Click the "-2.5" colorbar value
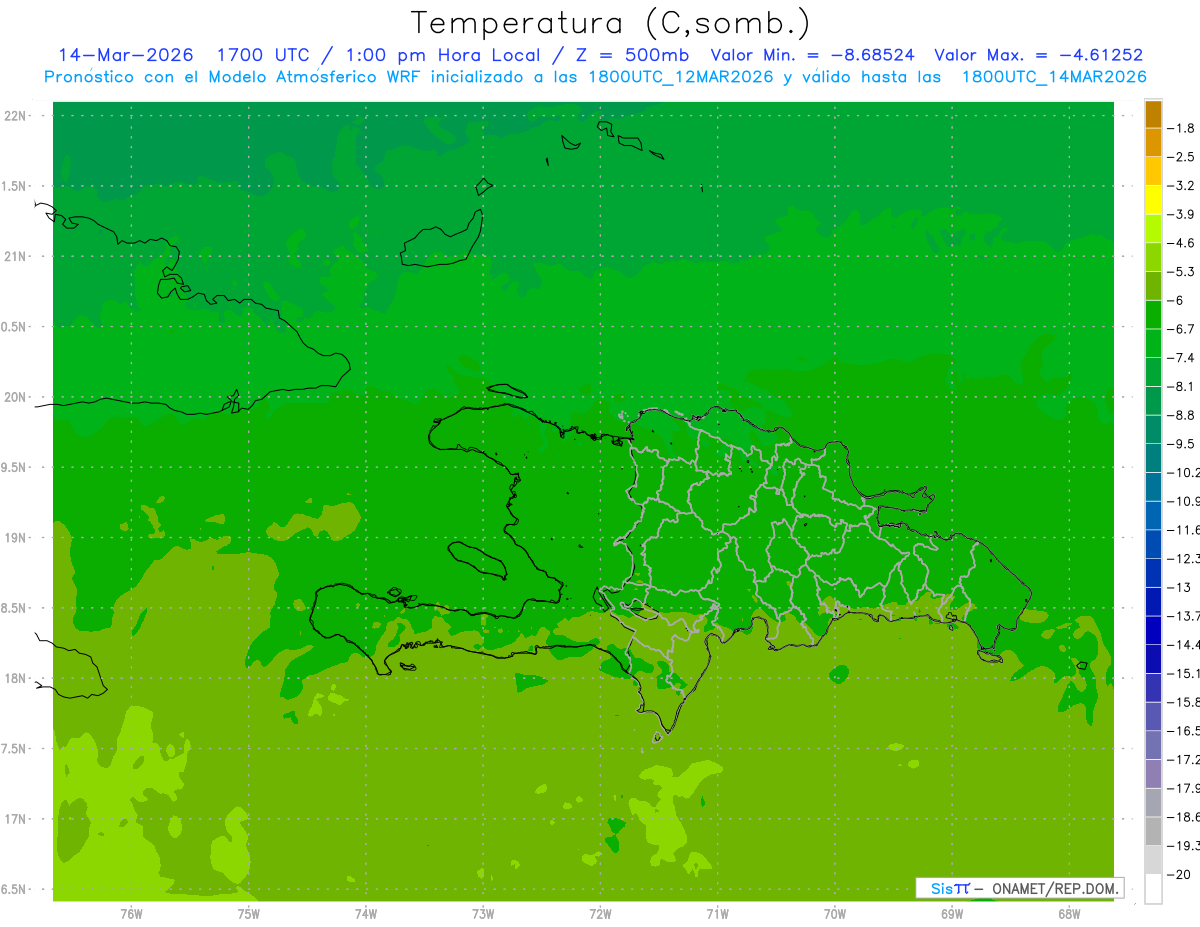The width and height of the screenshot is (1200, 927). pos(1182,157)
